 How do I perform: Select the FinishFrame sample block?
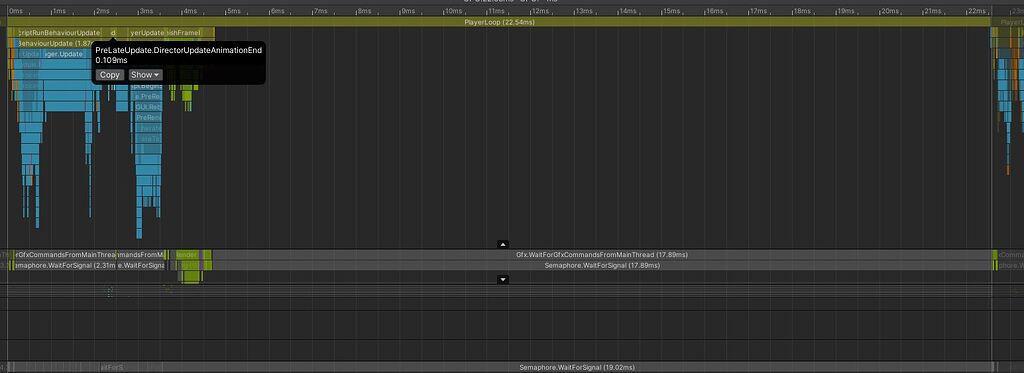click(x=189, y=33)
